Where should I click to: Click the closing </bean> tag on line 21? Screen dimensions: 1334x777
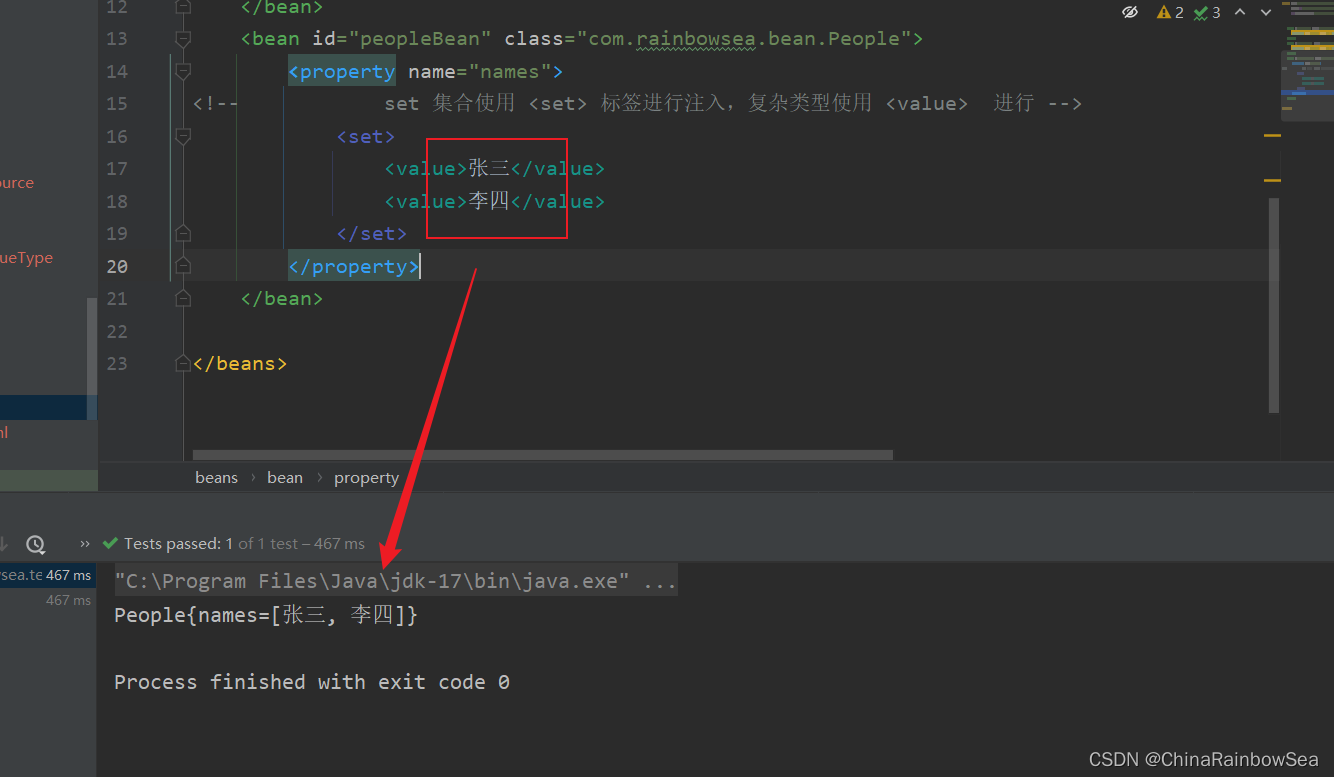(x=282, y=299)
